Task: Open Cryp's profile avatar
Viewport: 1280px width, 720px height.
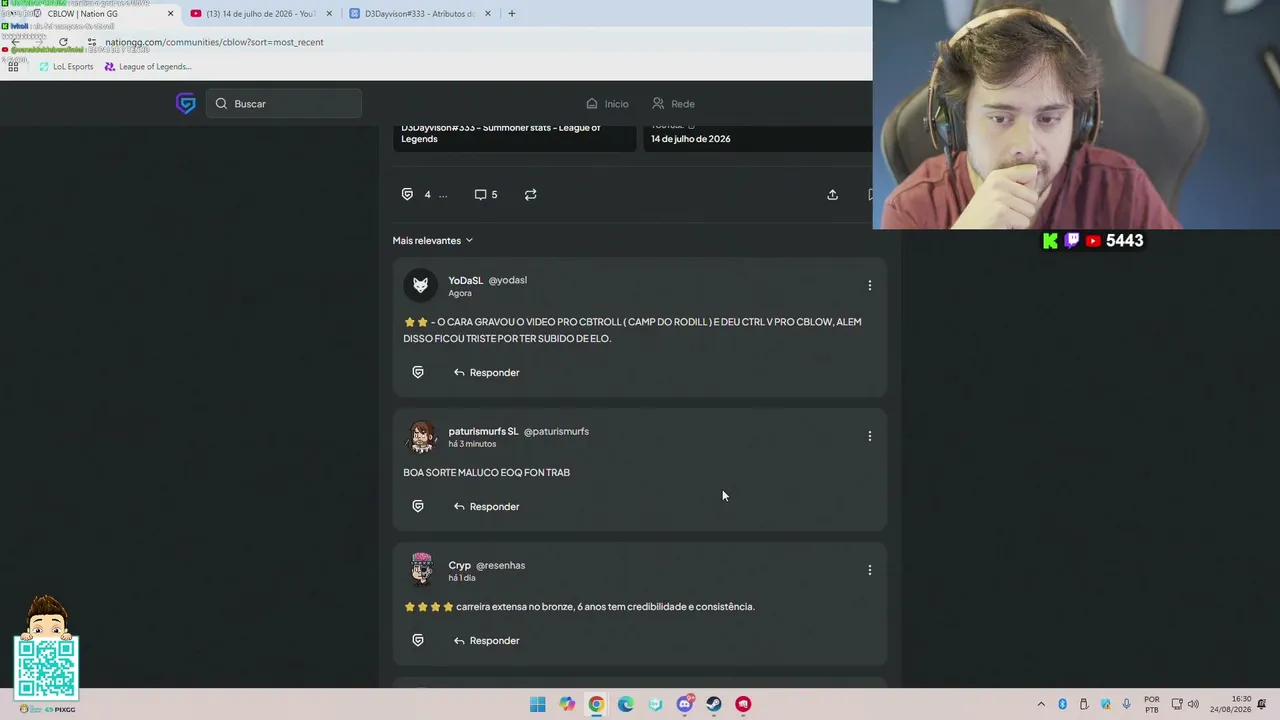Action: pos(421,571)
